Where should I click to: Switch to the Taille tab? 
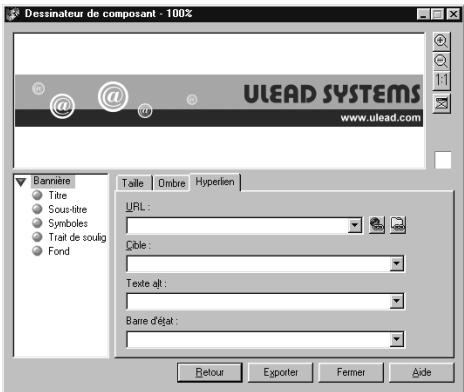click(x=133, y=183)
